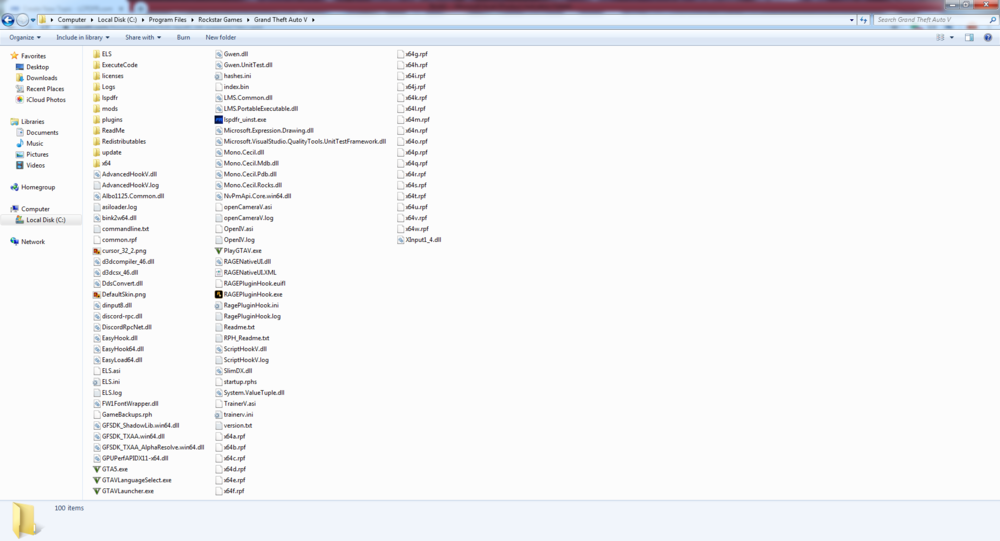Select Rockstar Games in the breadcrumb path

pos(220,20)
